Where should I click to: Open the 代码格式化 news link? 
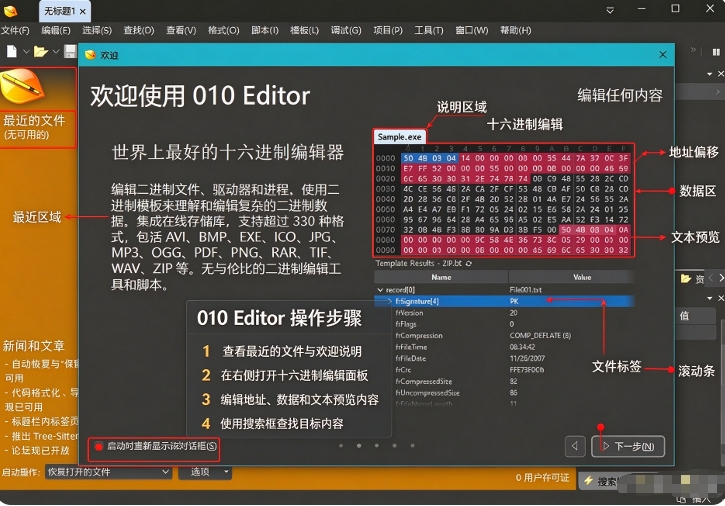pos(41,400)
